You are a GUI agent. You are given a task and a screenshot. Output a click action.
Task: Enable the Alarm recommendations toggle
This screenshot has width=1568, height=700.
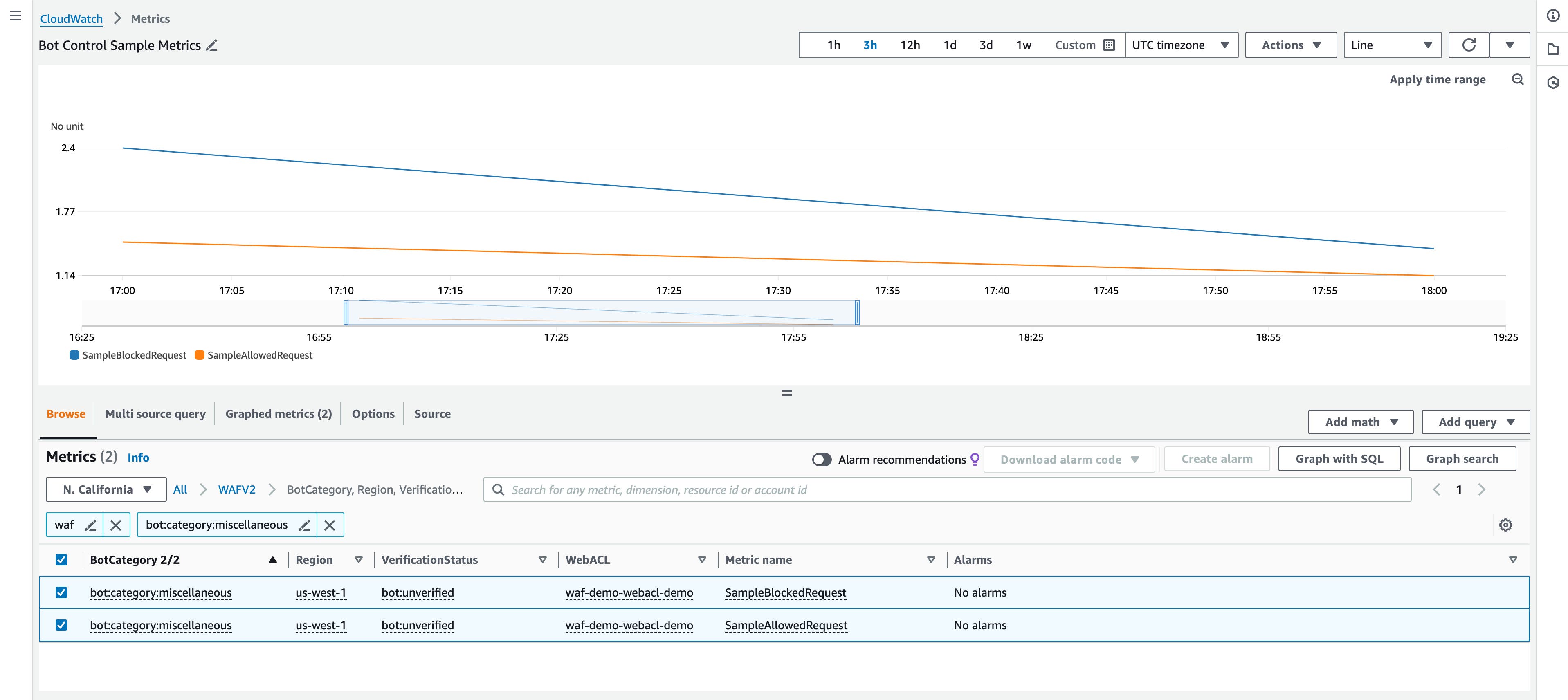[x=822, y=460]
